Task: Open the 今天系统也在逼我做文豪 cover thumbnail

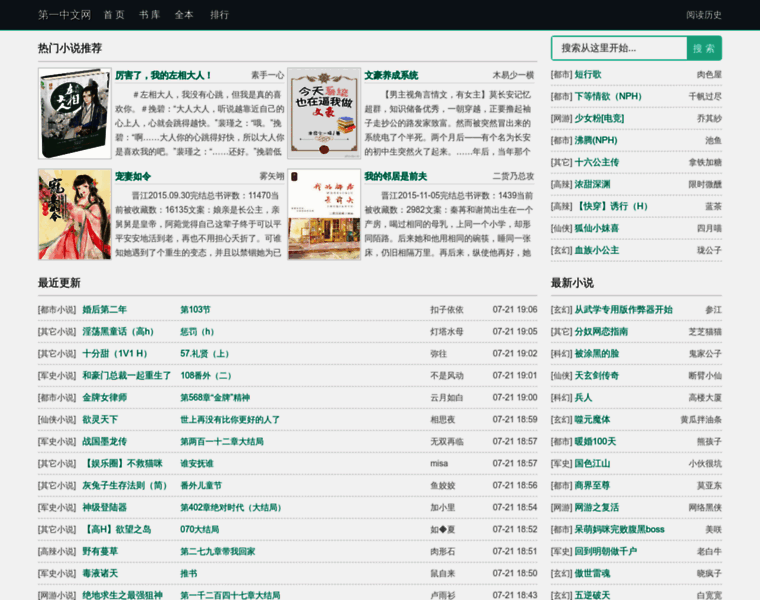Action: 324,113
